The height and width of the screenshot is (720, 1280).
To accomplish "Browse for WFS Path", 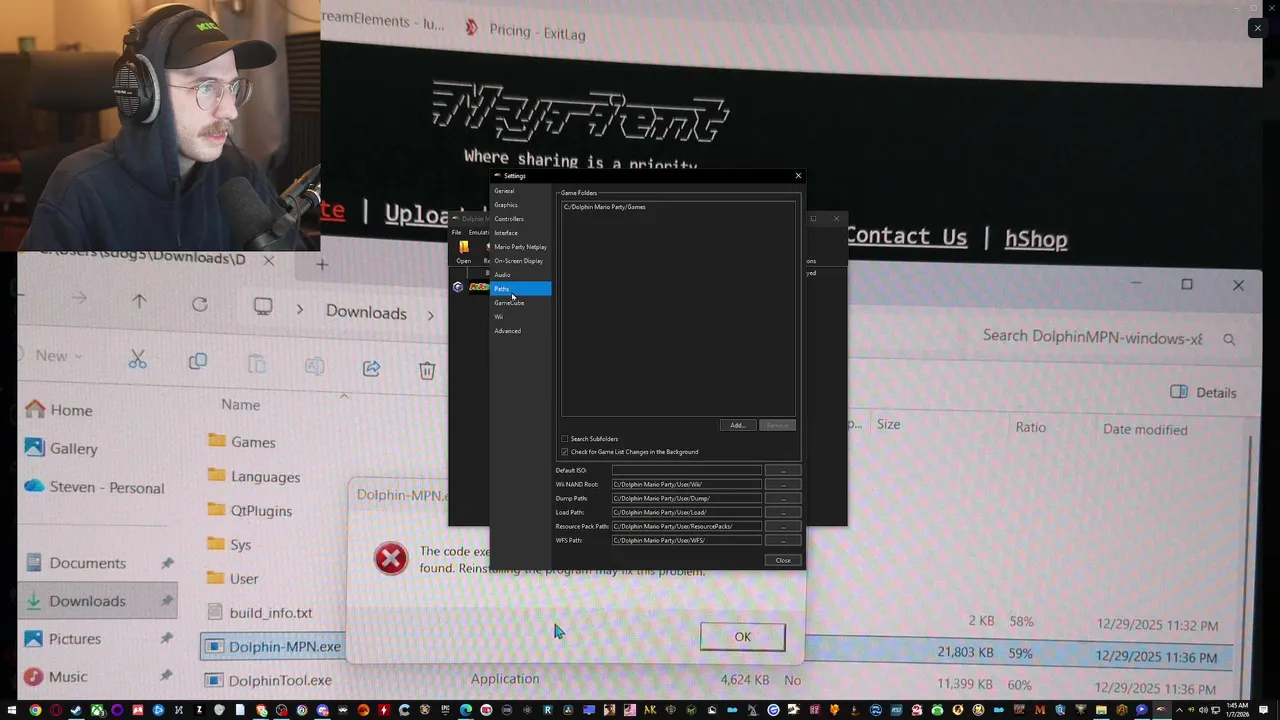I will click(783, 540).
